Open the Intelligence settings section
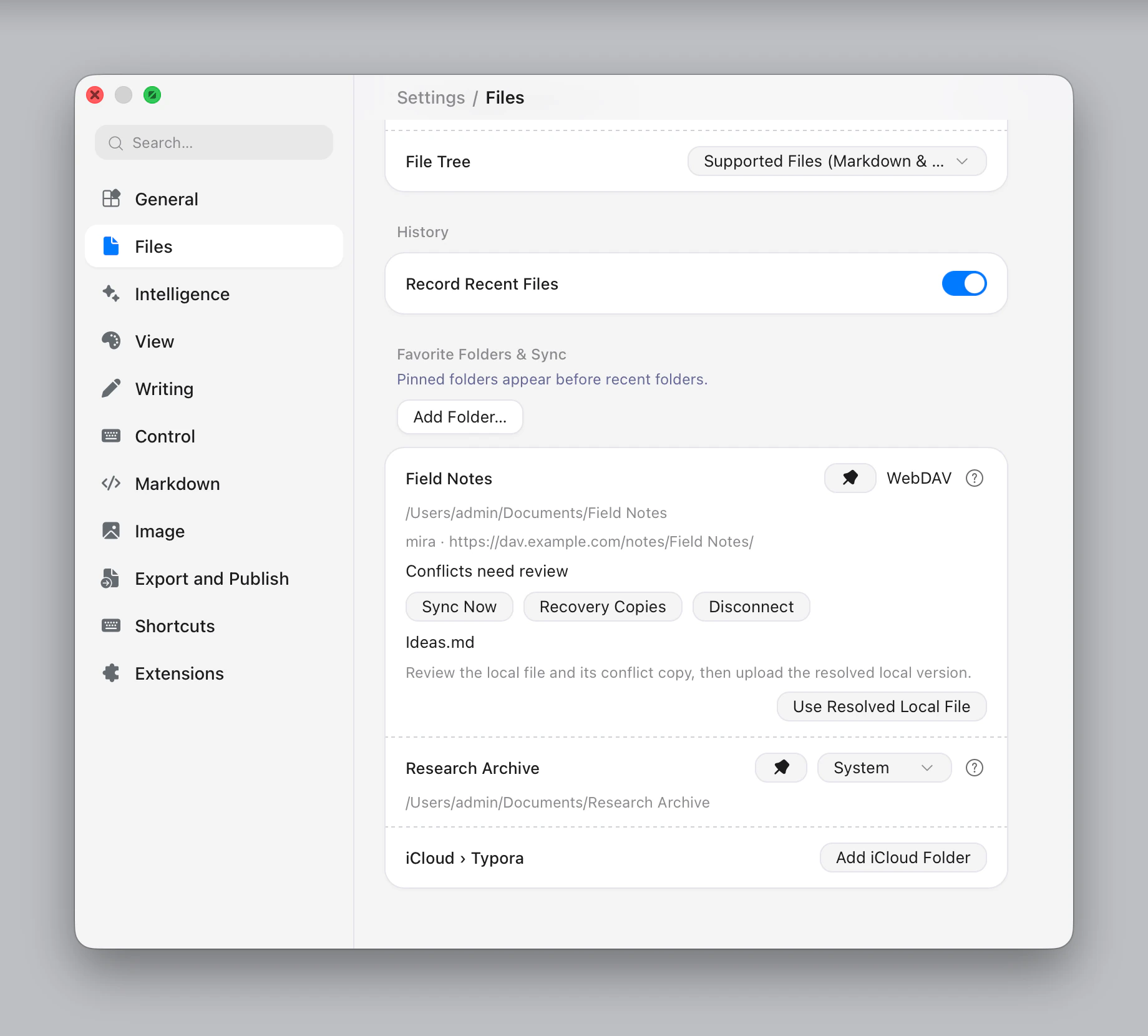Viewport: 1148px width, 1036px height. click(x=214, y=293)
